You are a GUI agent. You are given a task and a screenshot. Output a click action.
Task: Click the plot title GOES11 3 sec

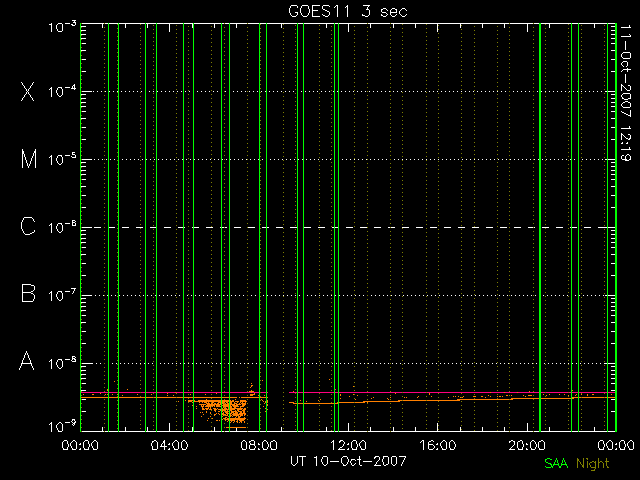(x=348, y=11)
